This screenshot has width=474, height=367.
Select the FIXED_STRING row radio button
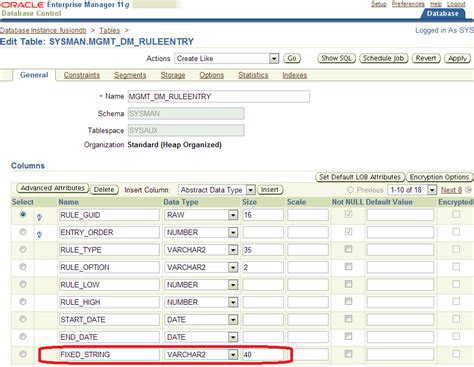(x=23, y=354)
